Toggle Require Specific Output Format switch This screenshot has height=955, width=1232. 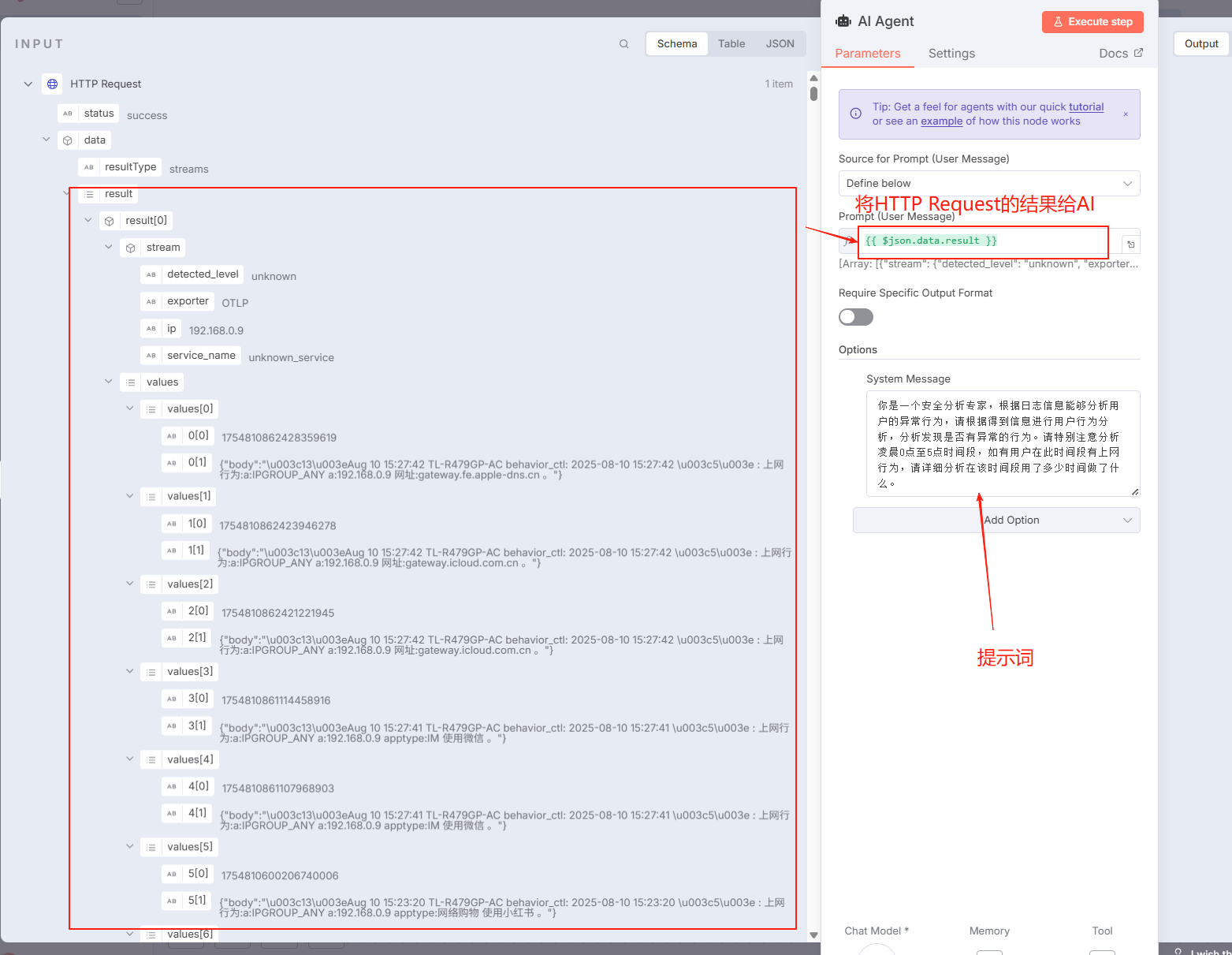point(855,317)
